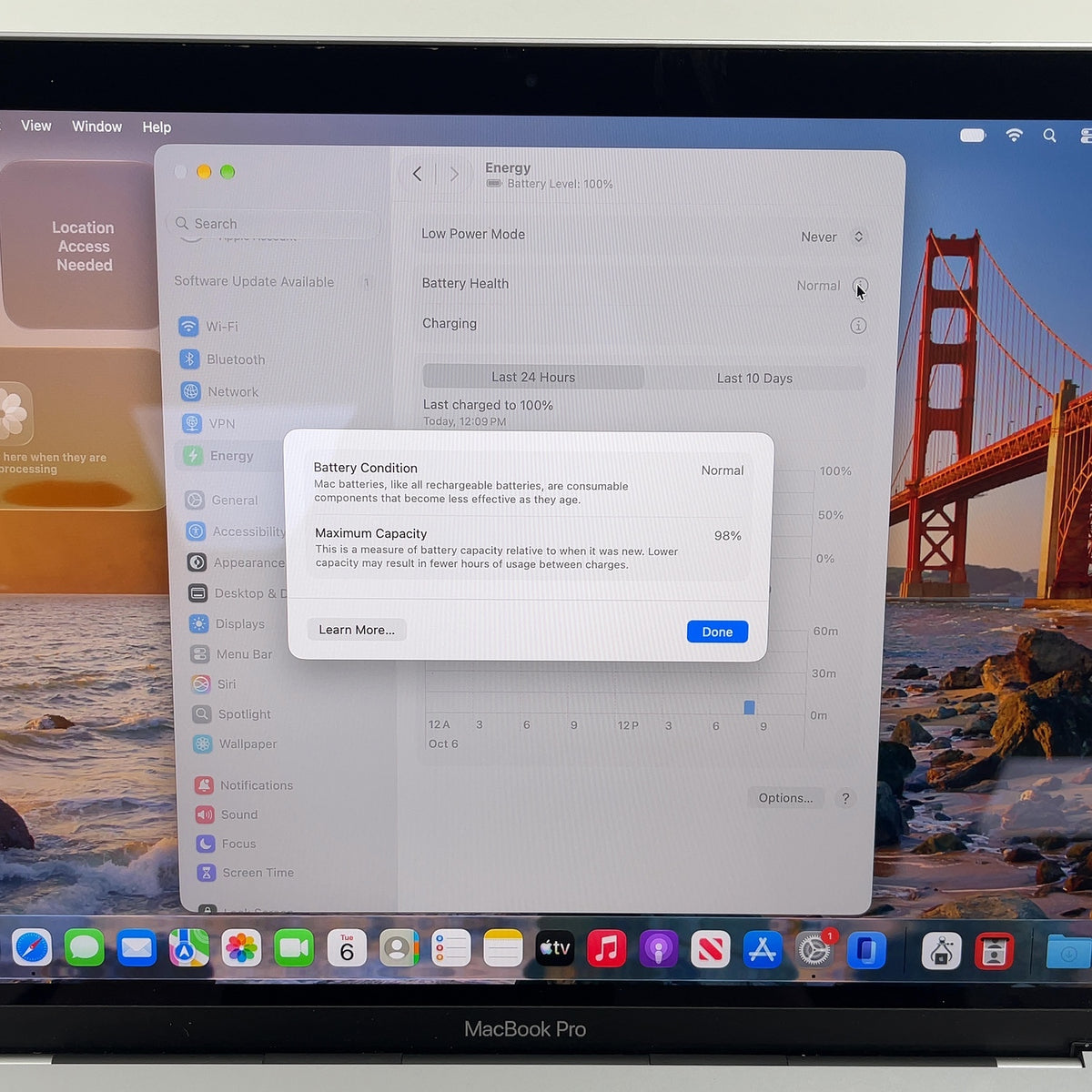Click the Learn More... button
Viewport: 1092px width, 1092px height.
pos(357,630)
